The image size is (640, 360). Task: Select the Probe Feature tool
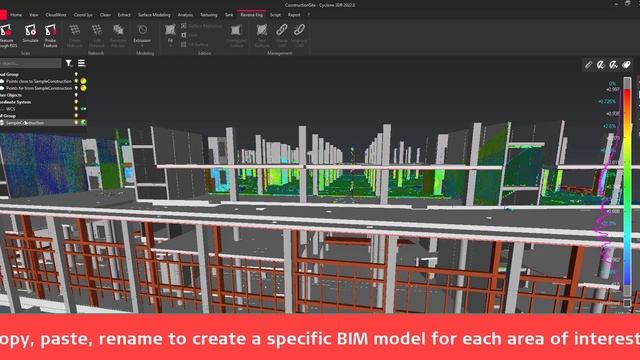[x=51, y=36]
